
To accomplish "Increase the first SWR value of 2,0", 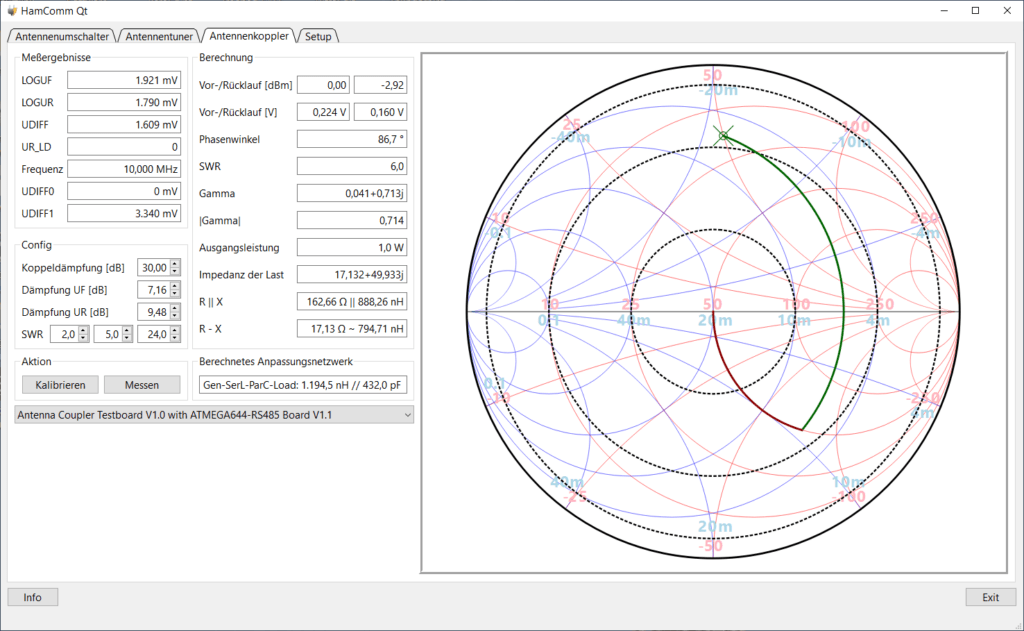I will click(84, 331).
